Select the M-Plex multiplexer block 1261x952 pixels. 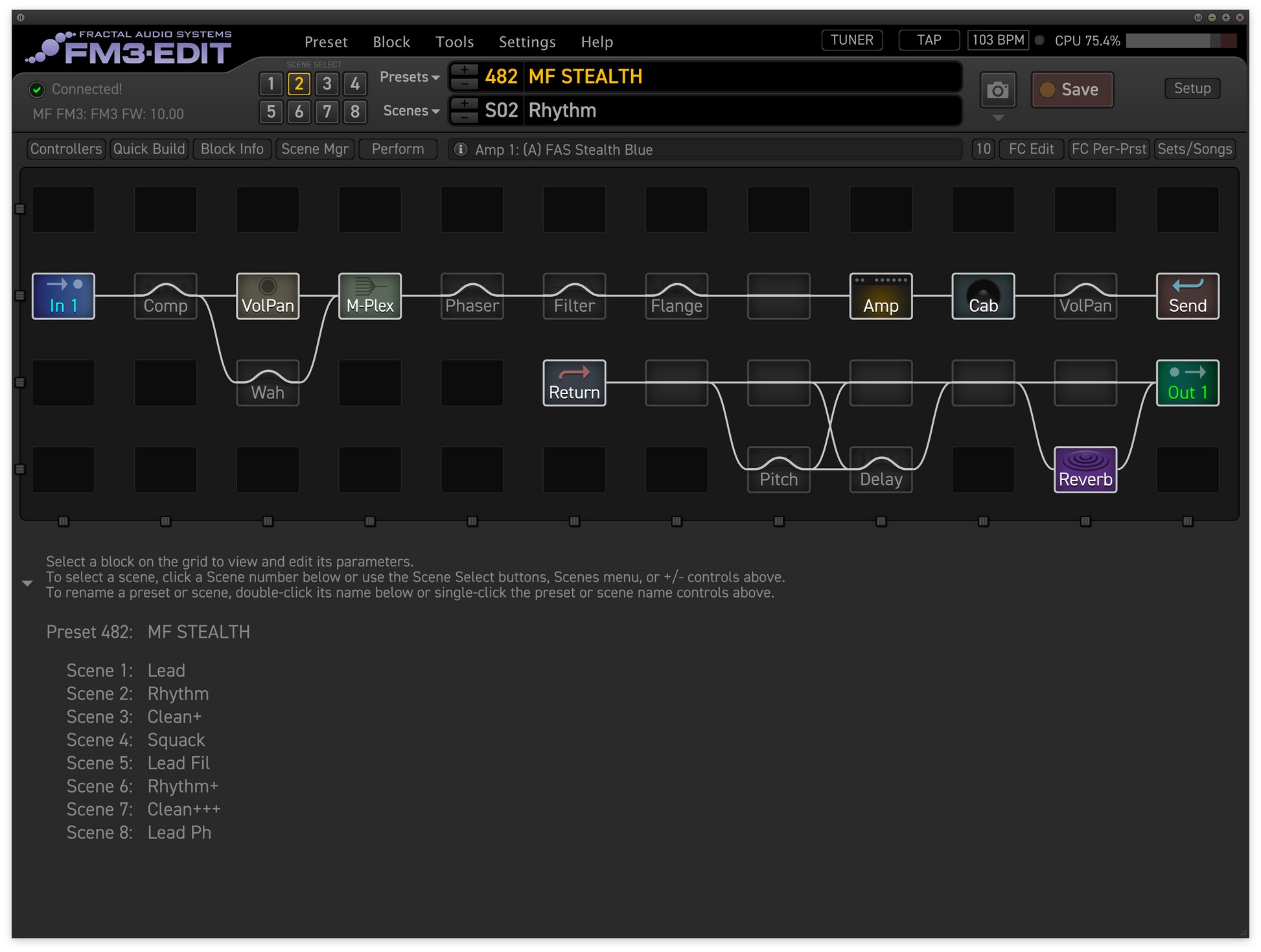click(370, 296)
